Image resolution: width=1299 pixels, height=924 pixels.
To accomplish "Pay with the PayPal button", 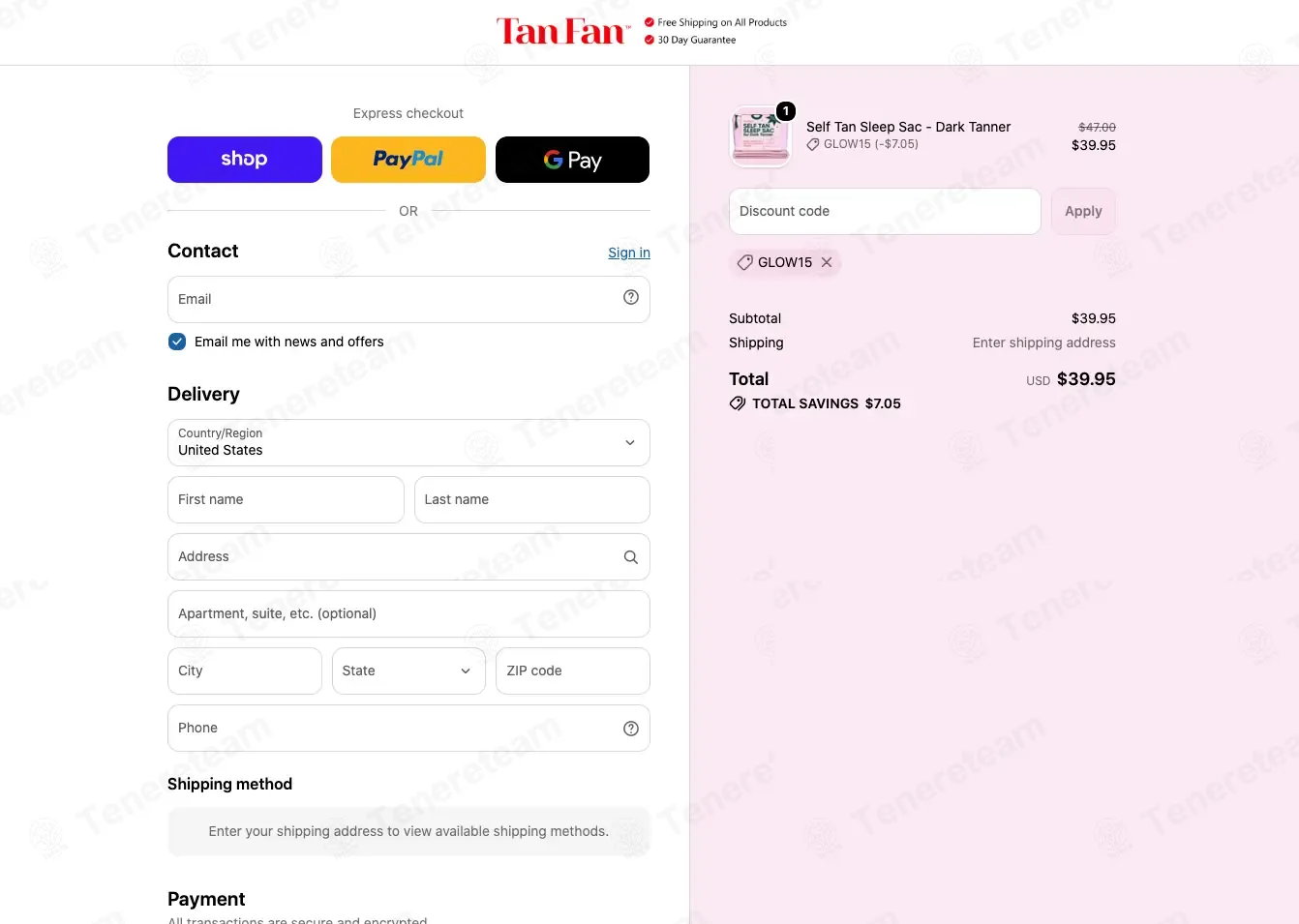I will [x=408, y=160].
